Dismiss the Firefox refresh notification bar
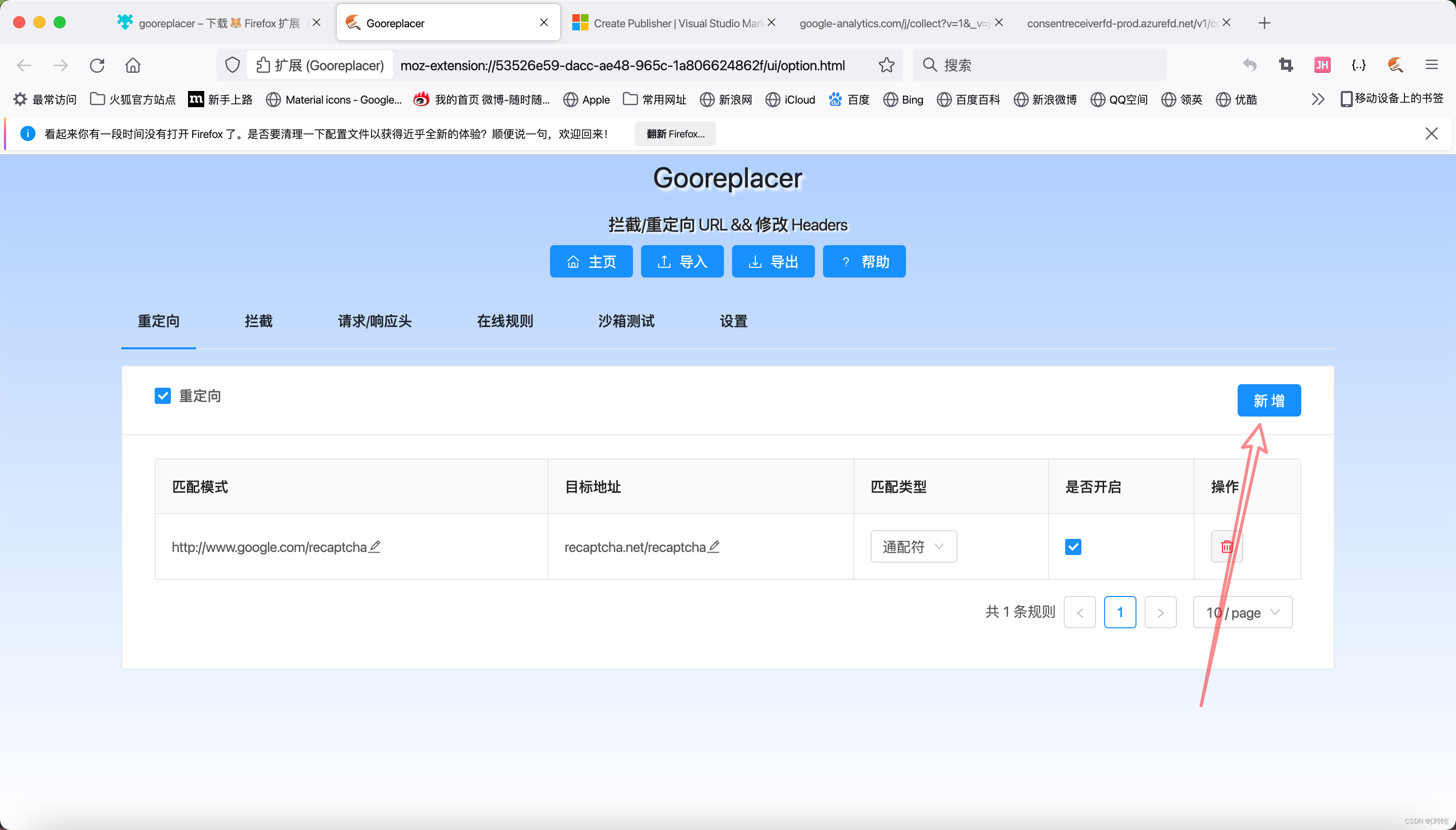The height and width of the screenshot is (830, 1456). click(1431, 133)
